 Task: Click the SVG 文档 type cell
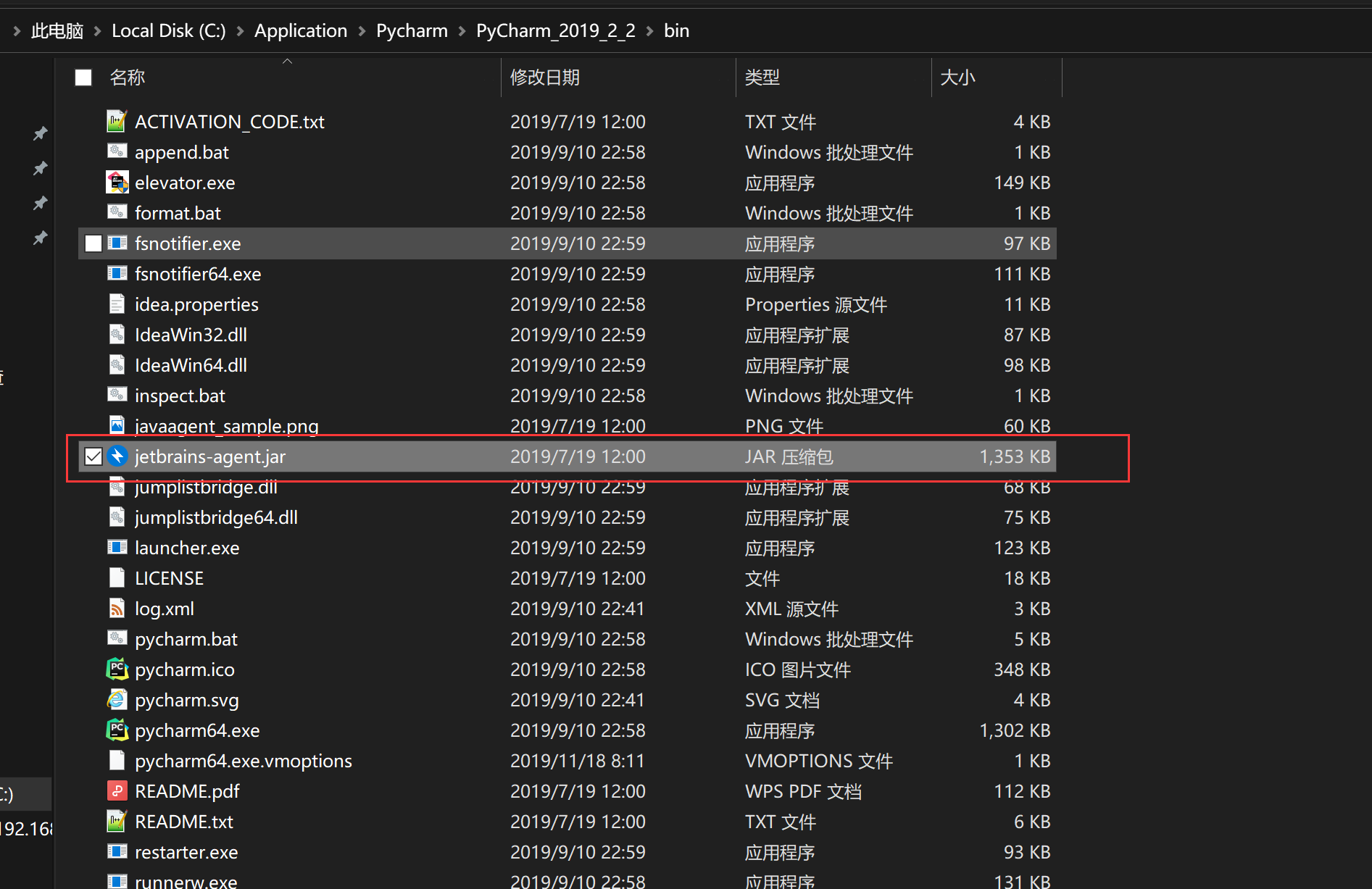(x=783, y=700)
